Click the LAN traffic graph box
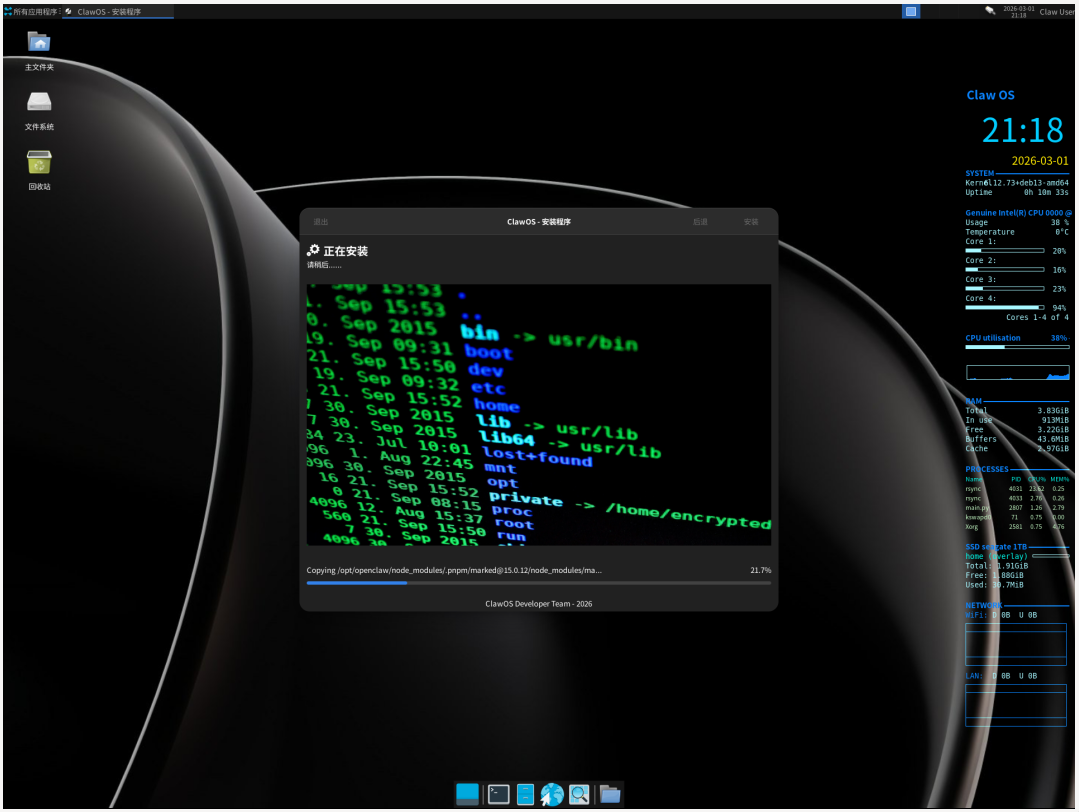The image size is (1079, 812). [x=1016, y=705]
